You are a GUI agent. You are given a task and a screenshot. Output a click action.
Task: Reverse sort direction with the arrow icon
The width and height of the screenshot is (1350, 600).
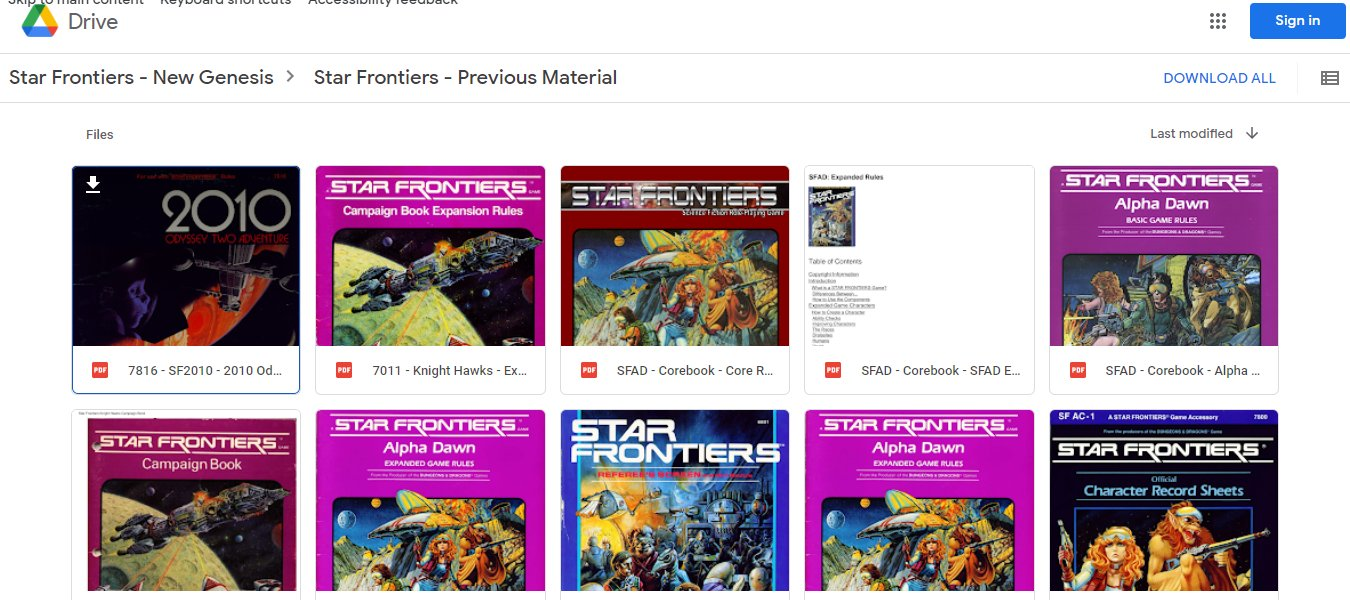[x=1252, y=134]
